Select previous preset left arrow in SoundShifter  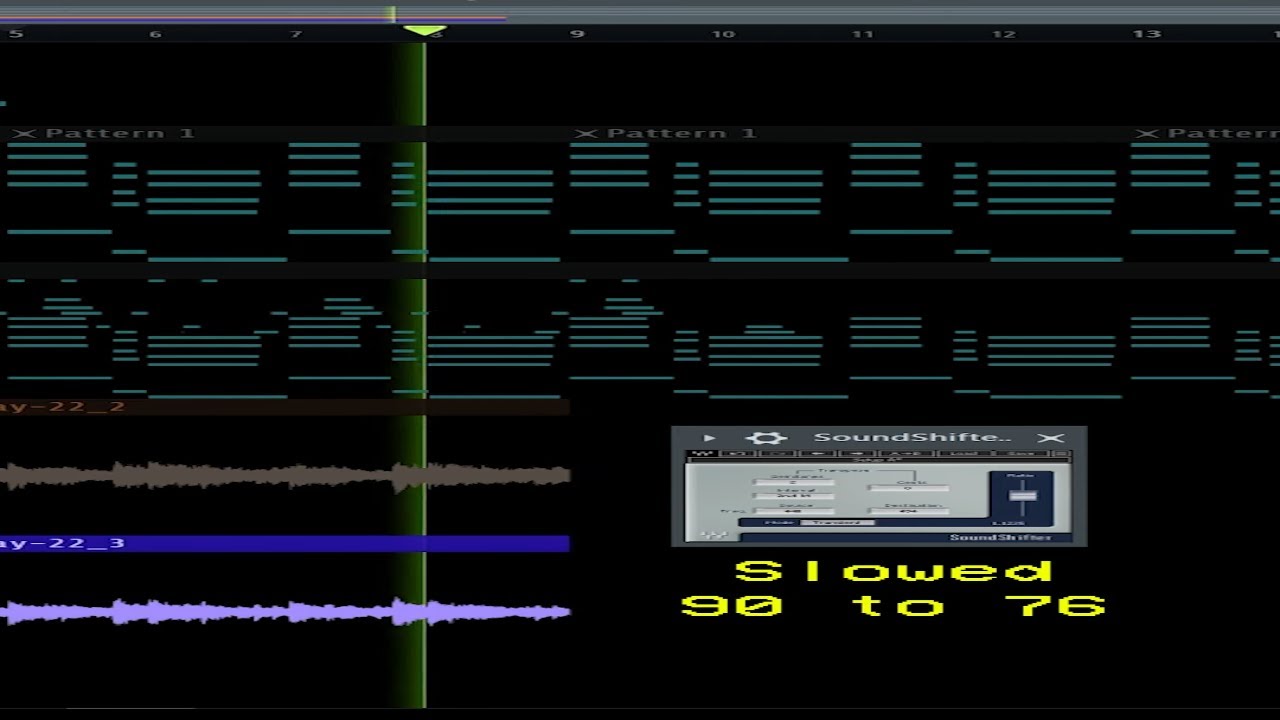[x=817, y=454]
